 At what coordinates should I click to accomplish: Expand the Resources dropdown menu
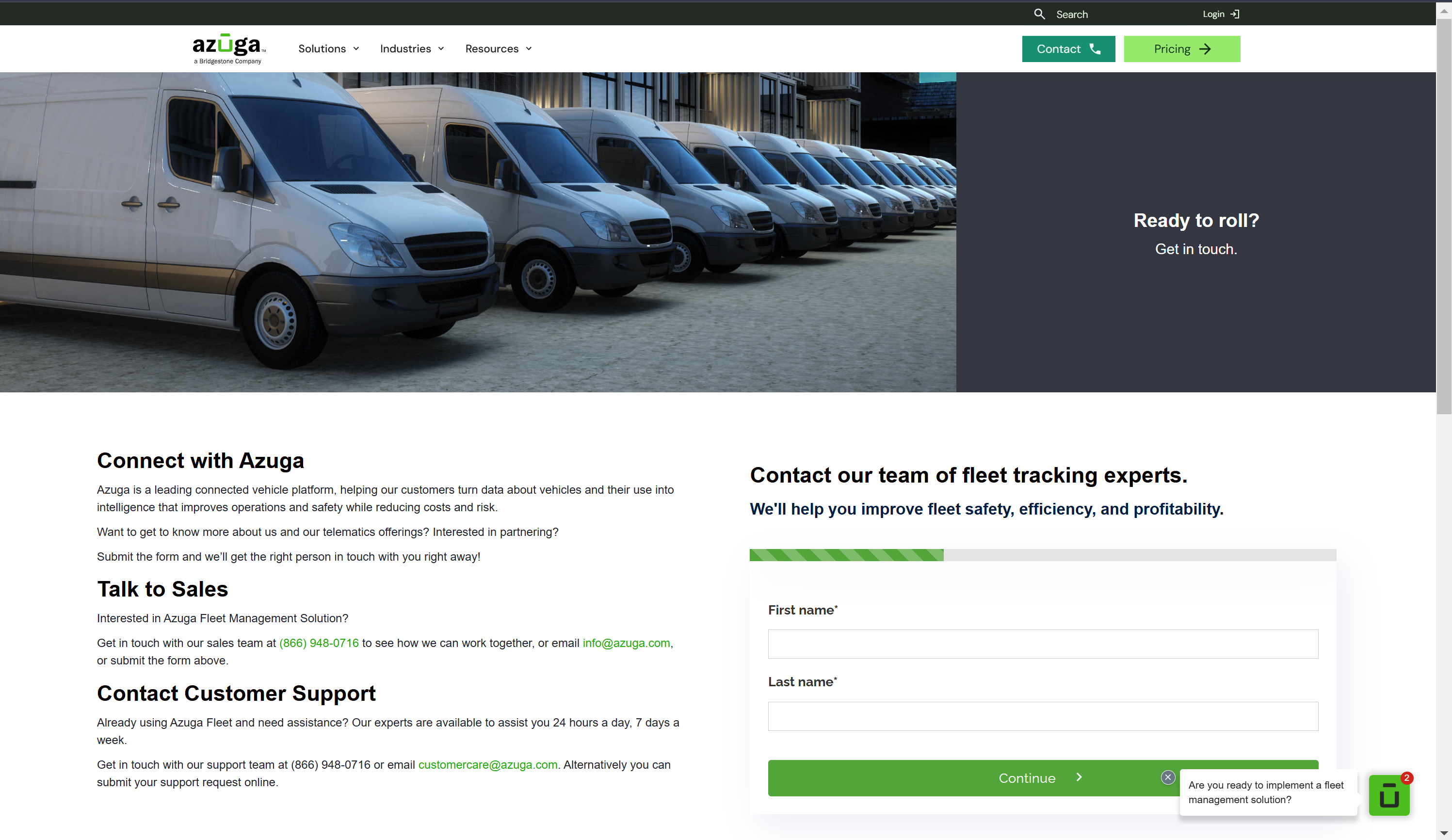coord(499,48)
